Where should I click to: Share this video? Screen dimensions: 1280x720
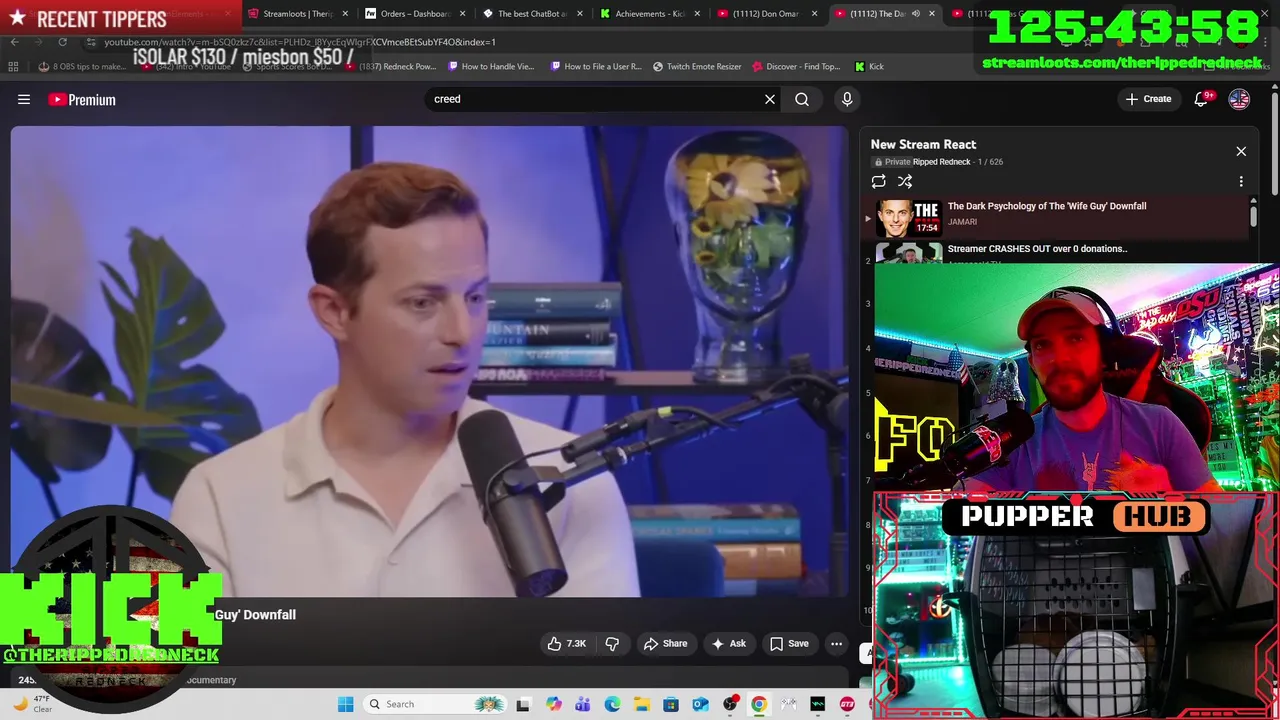pos(666,644)
